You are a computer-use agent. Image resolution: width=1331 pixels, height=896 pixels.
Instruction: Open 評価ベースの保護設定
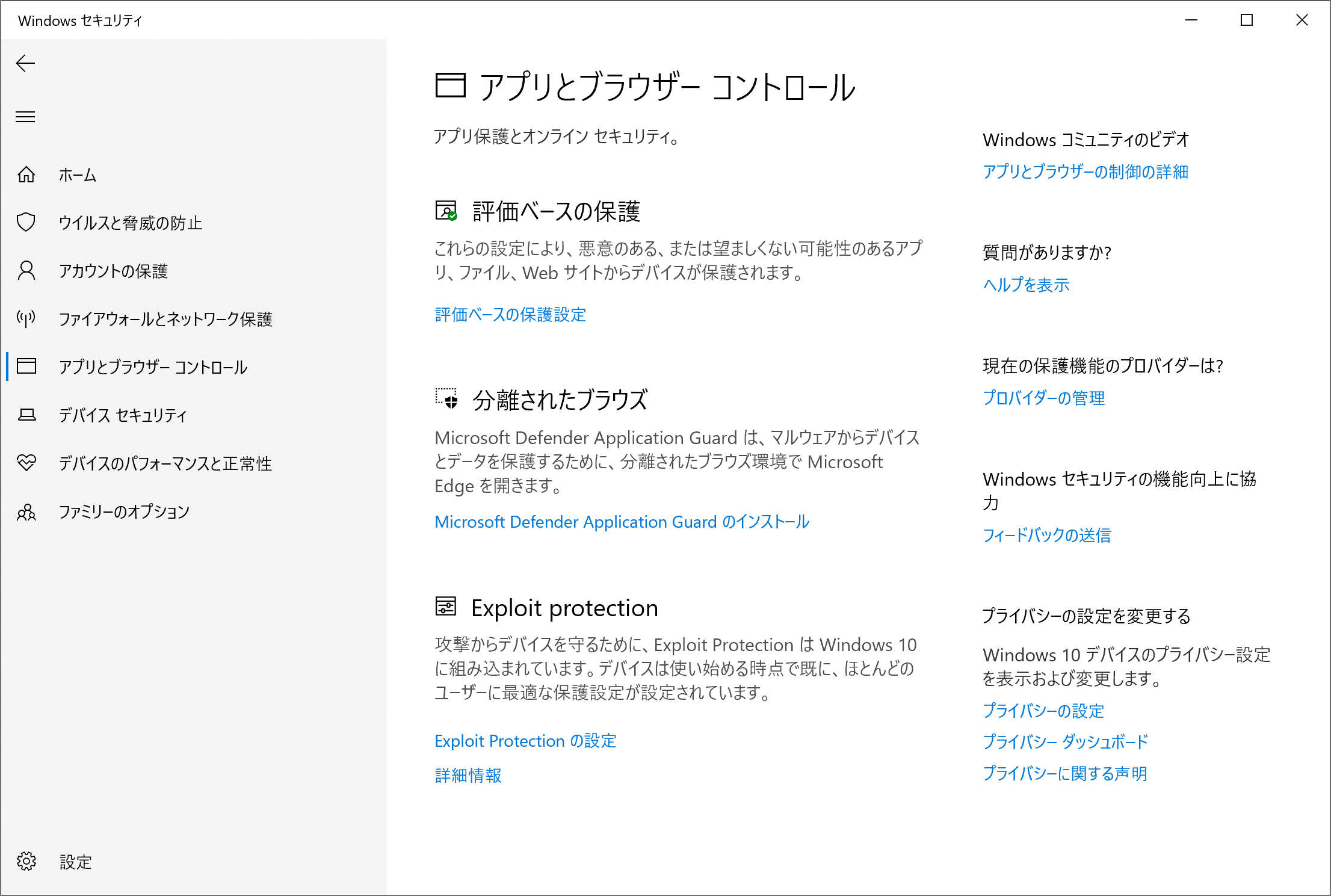tap(510, 315)
